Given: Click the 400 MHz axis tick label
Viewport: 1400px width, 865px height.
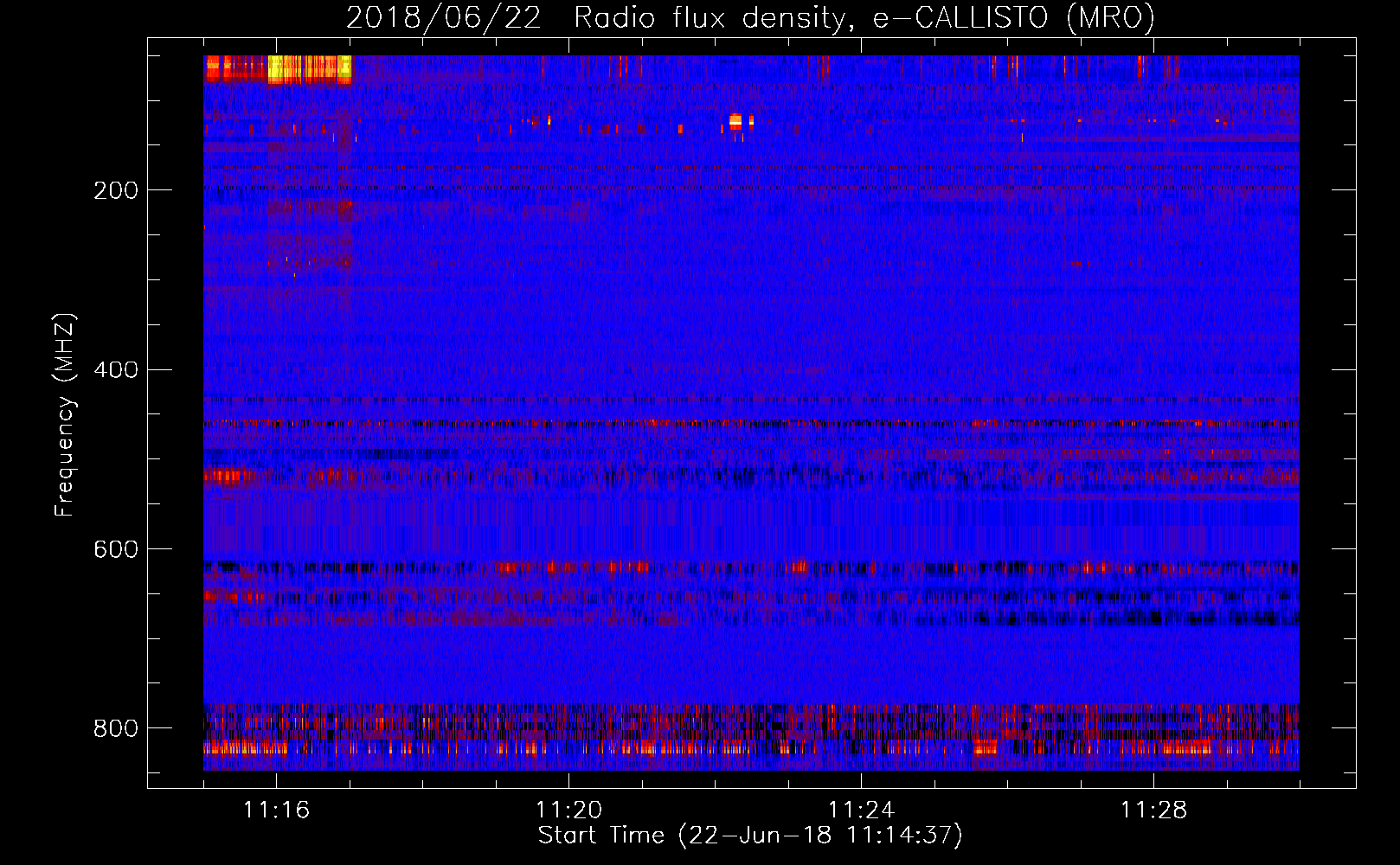Looking at the screenshot, I should tap(116, 370).
